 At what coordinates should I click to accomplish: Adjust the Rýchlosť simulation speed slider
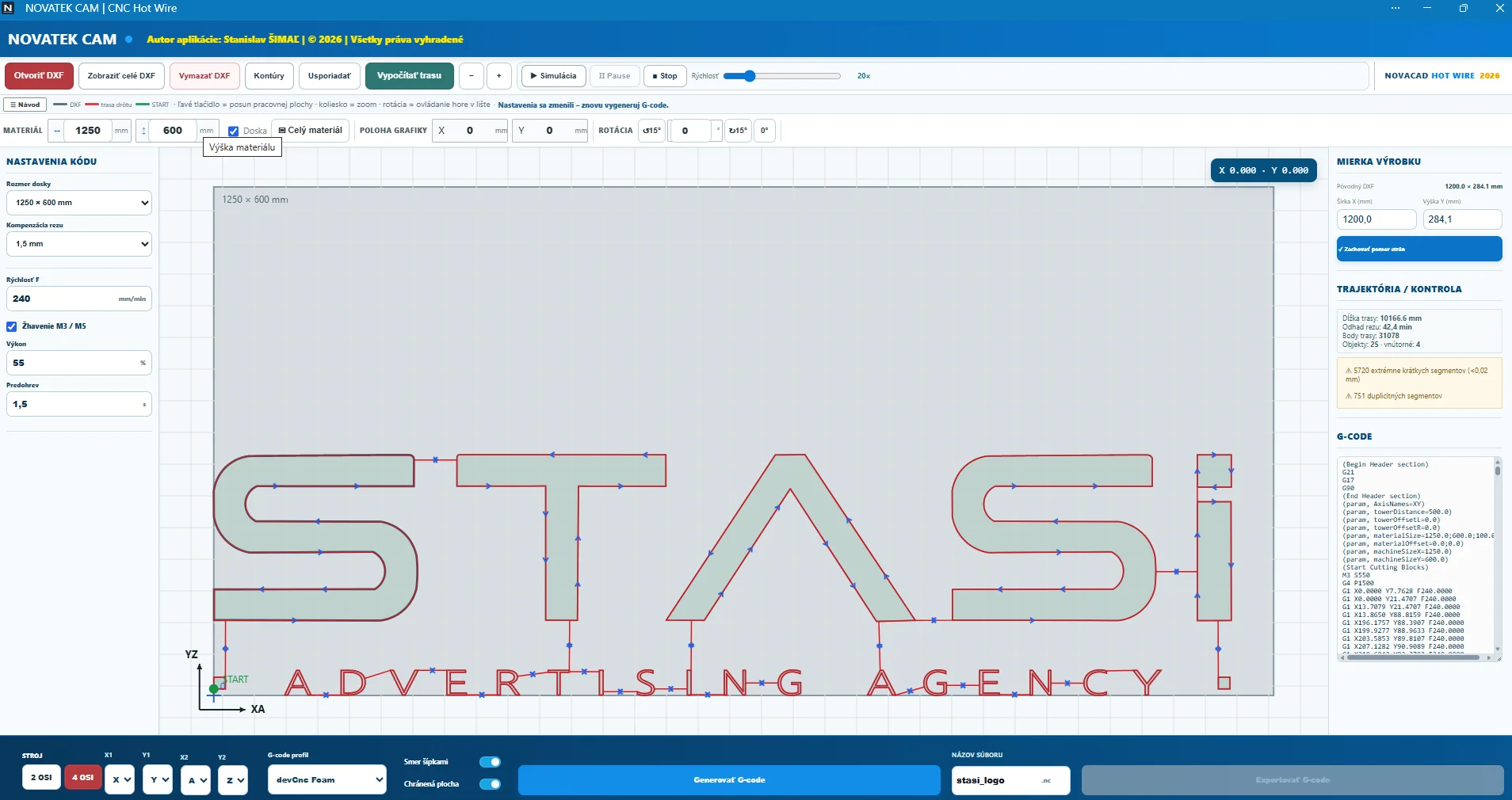[782, 76]
